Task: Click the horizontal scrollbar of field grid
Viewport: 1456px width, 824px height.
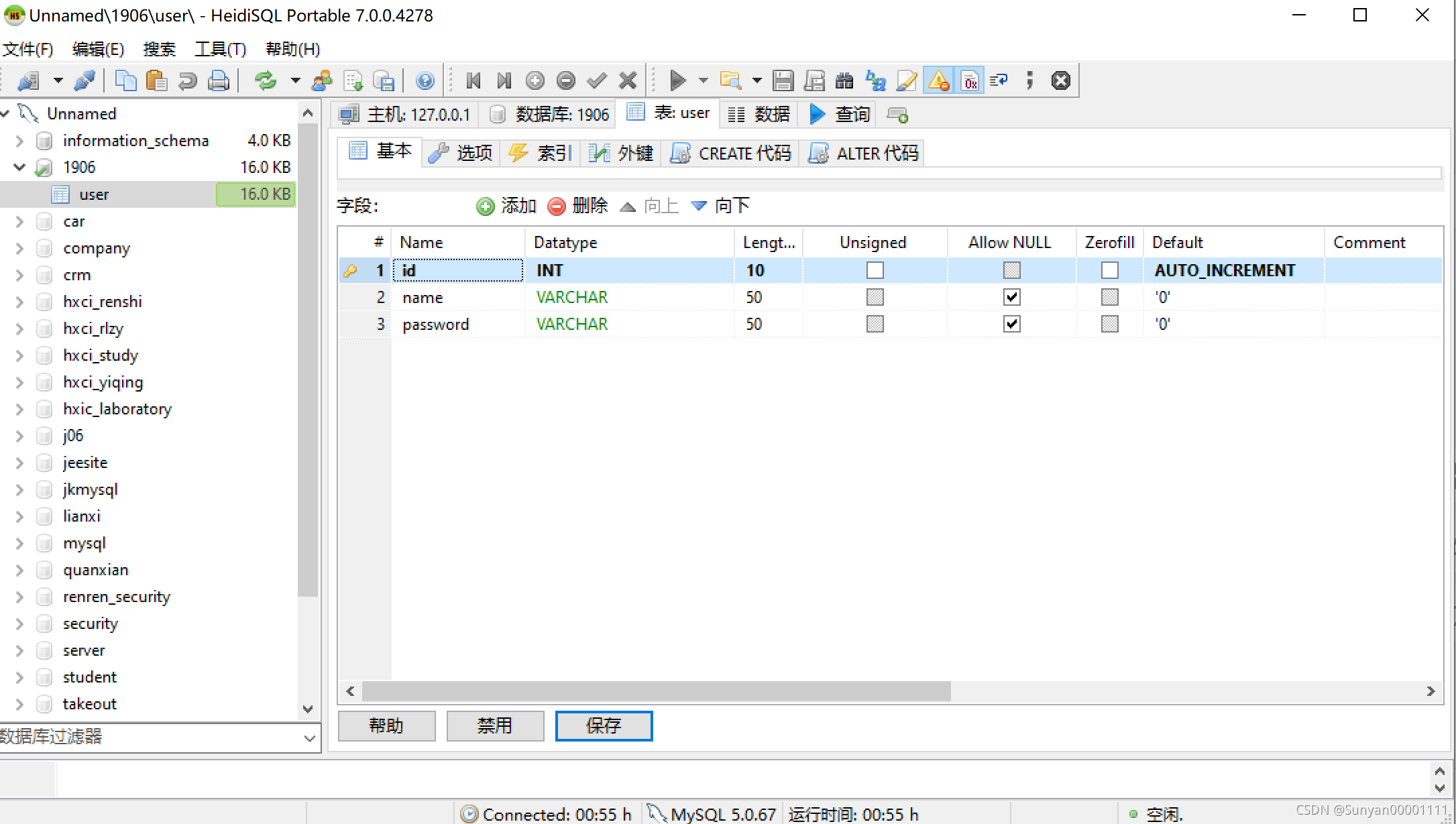Action: 656,691
